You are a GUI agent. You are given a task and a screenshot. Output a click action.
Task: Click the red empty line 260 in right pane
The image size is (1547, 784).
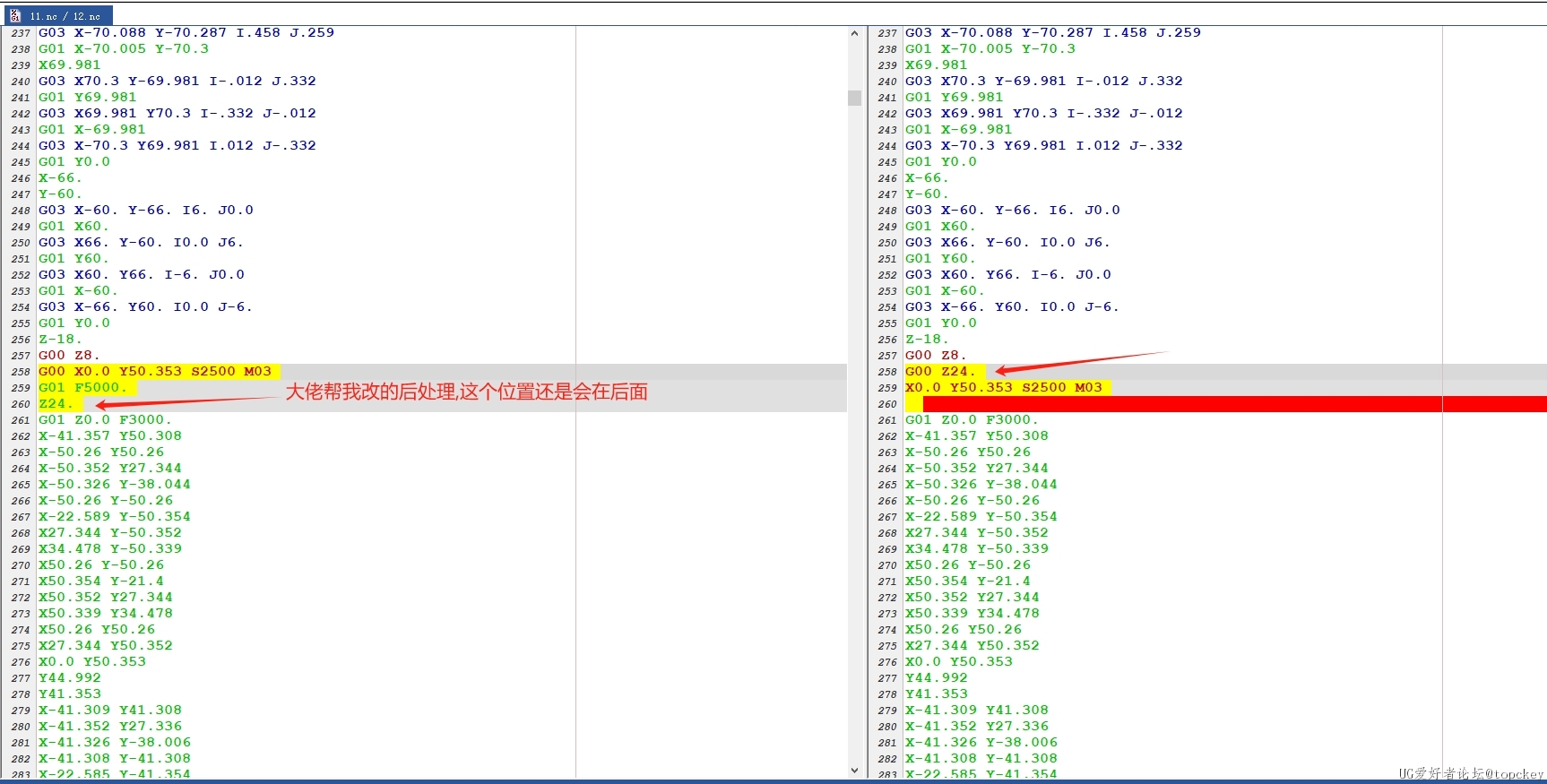[1225, 404]
